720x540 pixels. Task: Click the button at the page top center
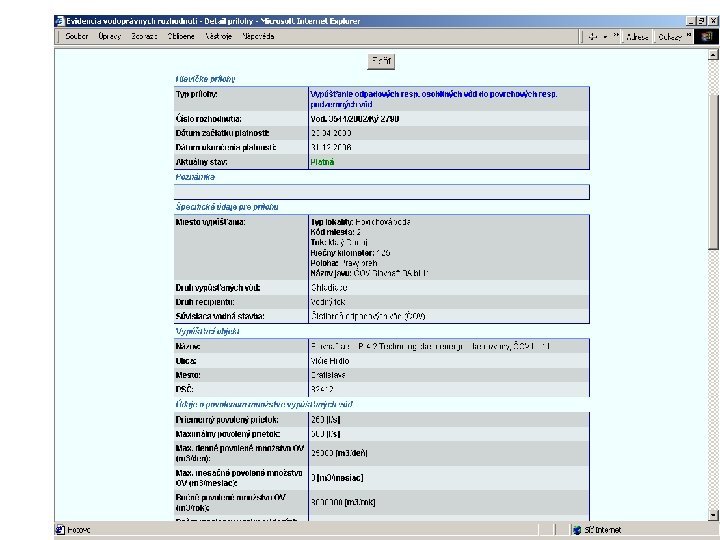coord(381,61)
